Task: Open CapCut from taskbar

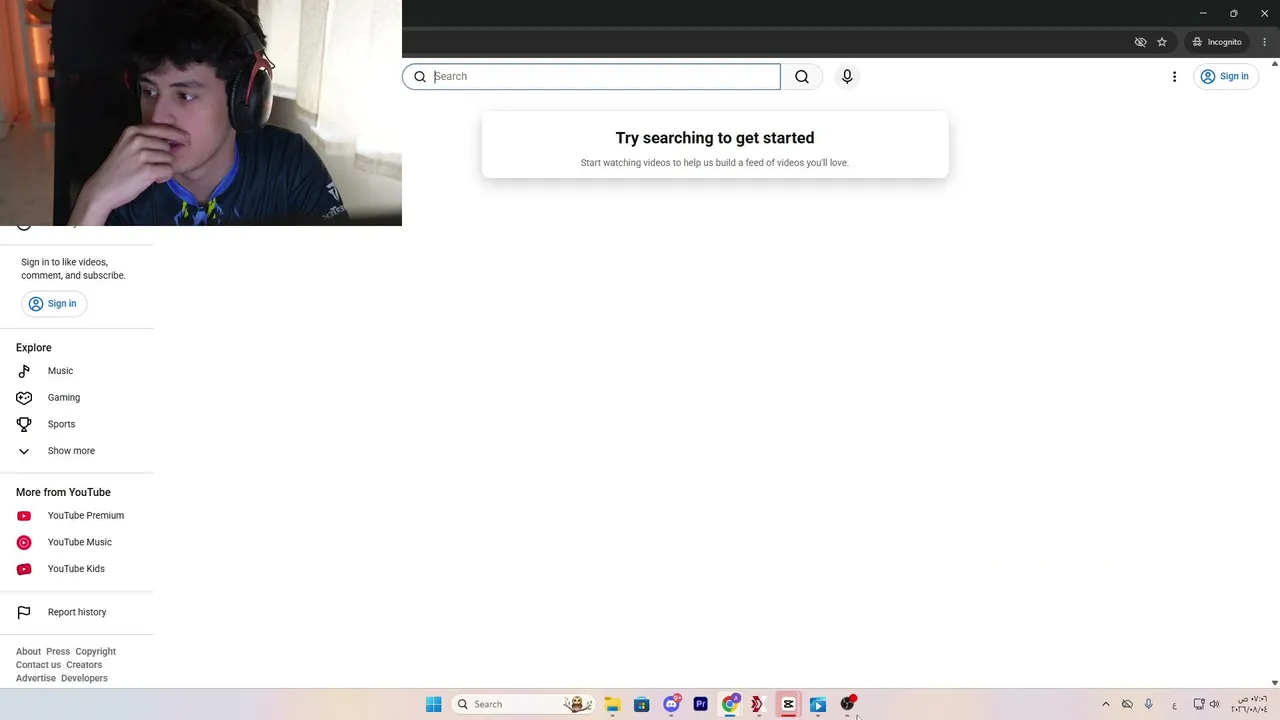Action: pos(789,704)
